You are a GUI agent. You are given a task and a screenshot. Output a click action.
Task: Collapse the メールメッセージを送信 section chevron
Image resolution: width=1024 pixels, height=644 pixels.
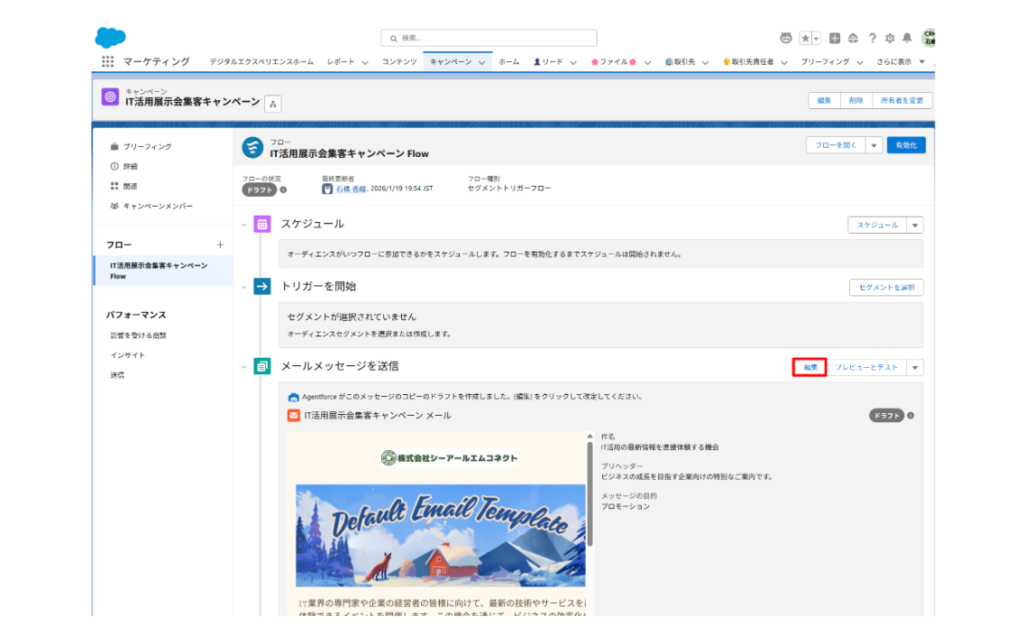pos(244,367)
